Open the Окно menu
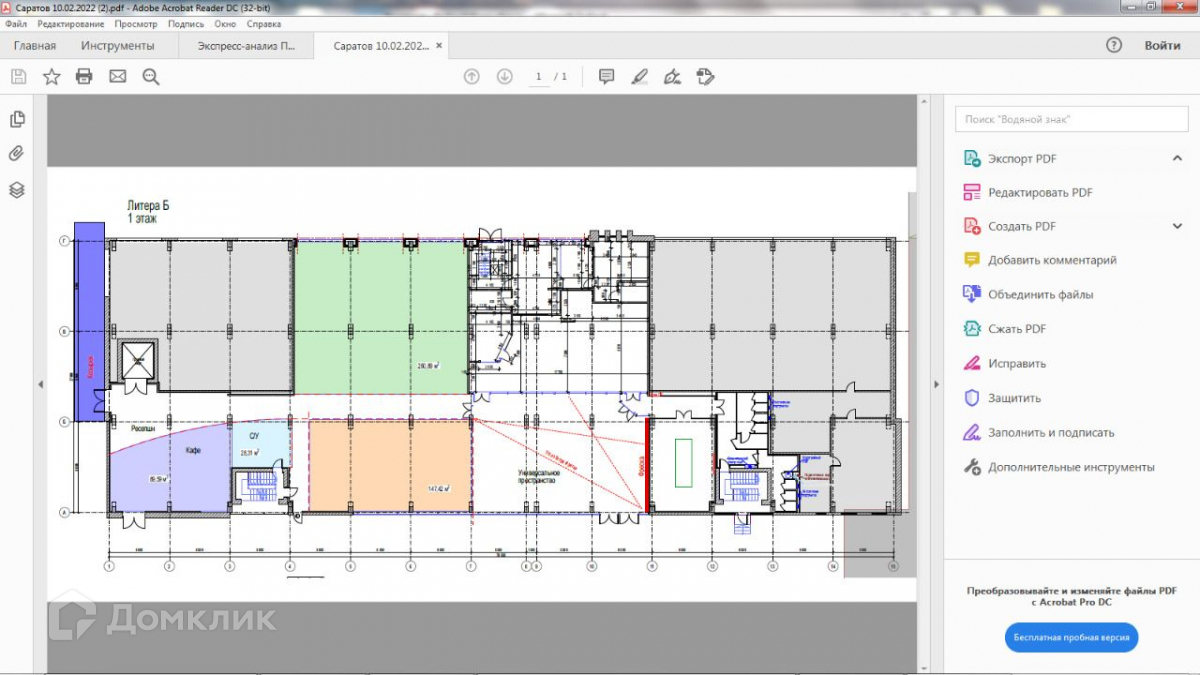Screen dimensions: 1200x675 pyautogui.click(x=225, y=23)
